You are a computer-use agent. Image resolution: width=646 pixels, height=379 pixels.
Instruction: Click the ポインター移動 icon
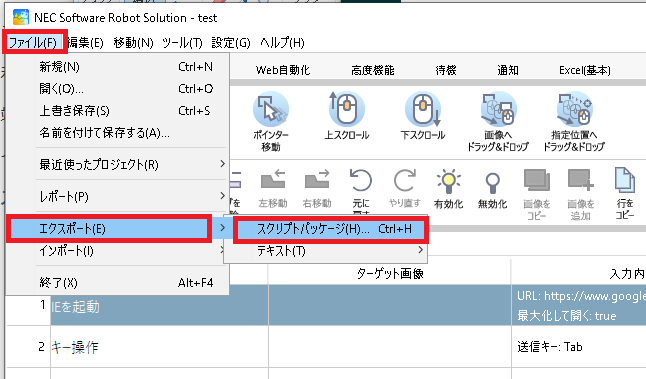[x=271, y=110]
